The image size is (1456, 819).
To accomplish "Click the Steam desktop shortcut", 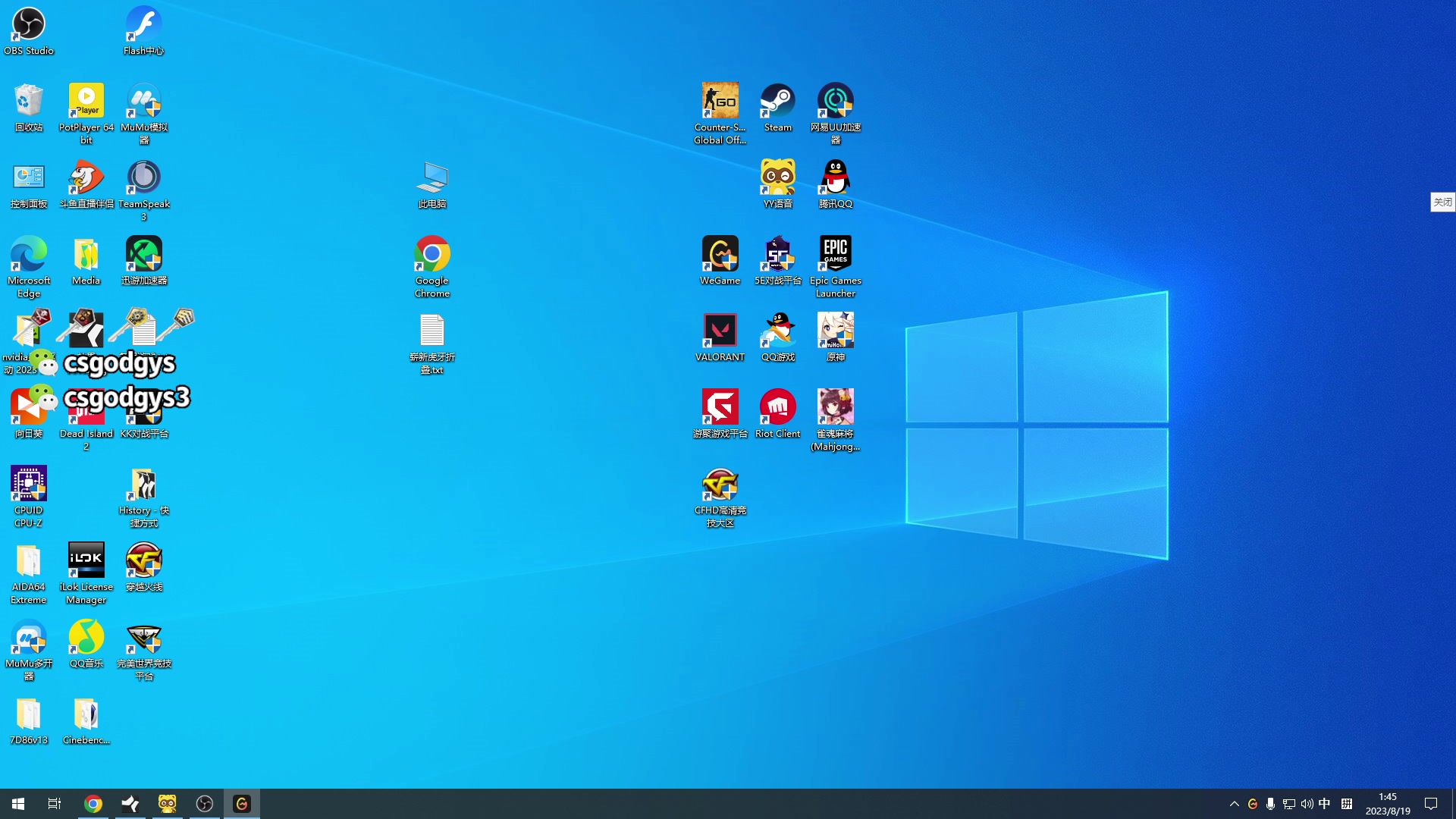I will [x=778, y=108].
